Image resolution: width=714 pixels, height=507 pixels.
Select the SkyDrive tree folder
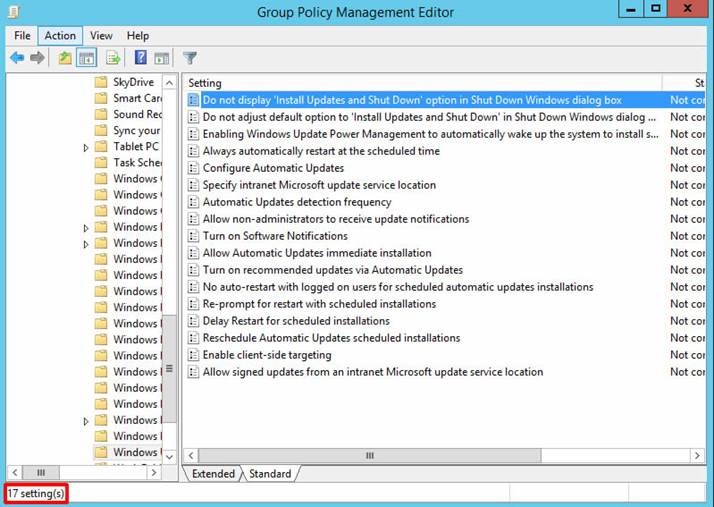pyautogui.click(x=133, y=82)
